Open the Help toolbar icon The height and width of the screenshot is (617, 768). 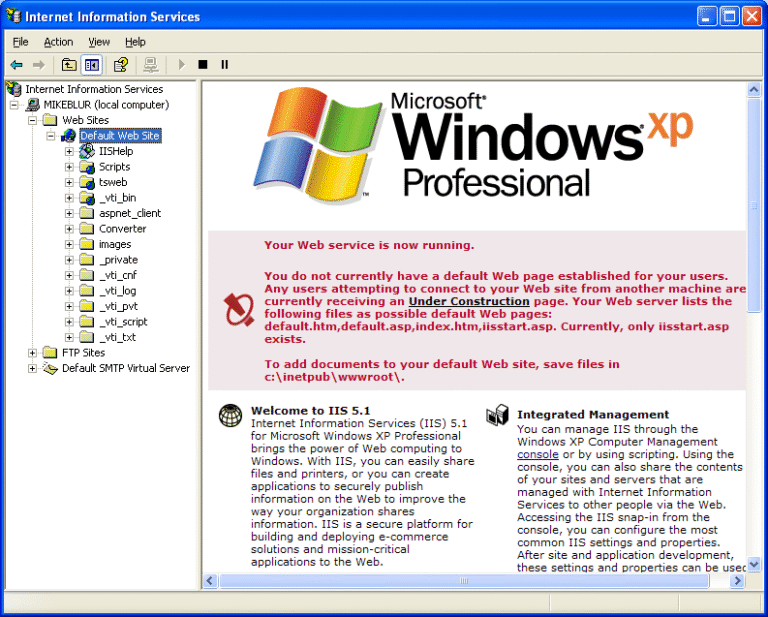(x=120, y=65)
